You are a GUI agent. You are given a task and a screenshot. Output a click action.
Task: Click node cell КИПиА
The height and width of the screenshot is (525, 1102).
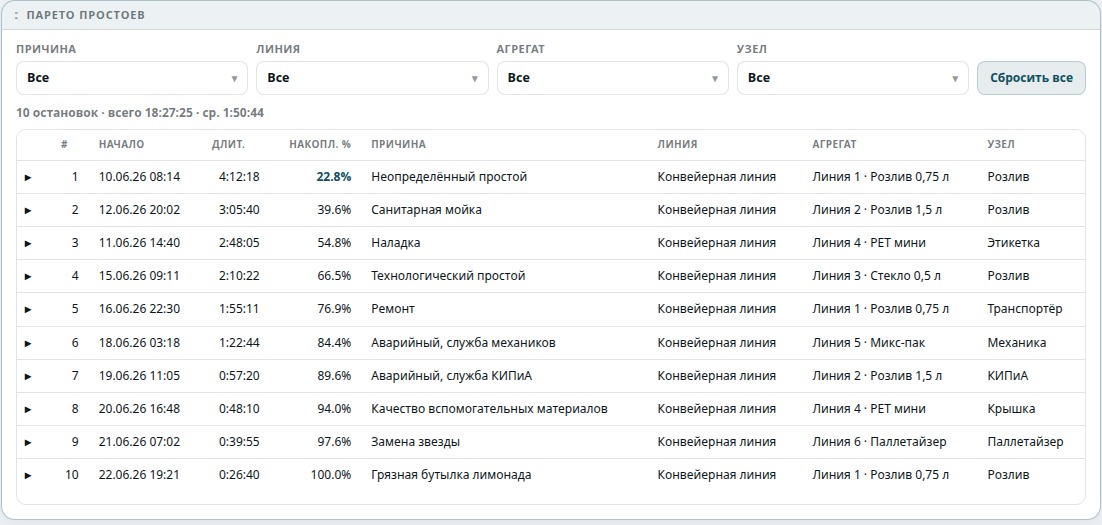click(1007, 376)
